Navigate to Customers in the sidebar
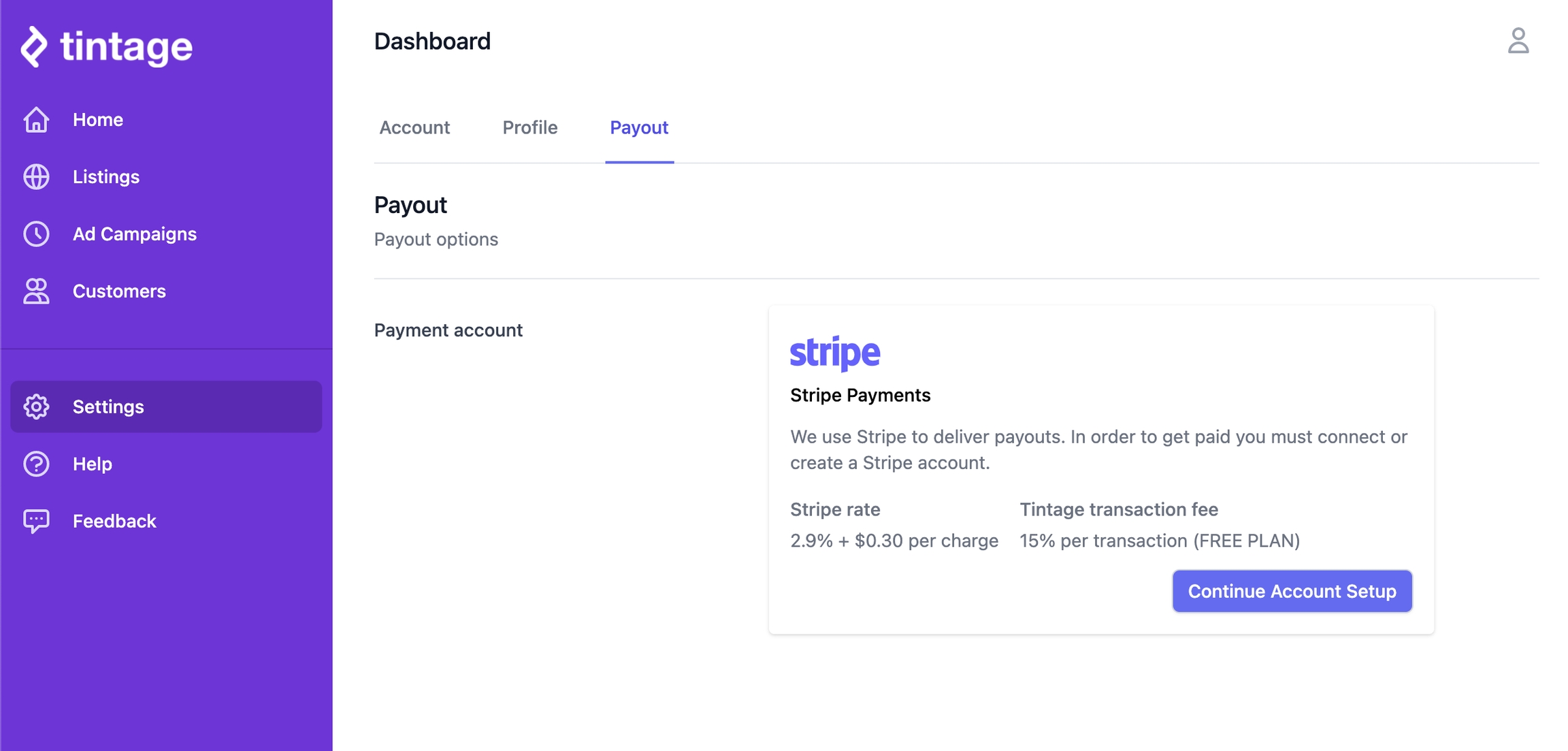 click(119, 291)
